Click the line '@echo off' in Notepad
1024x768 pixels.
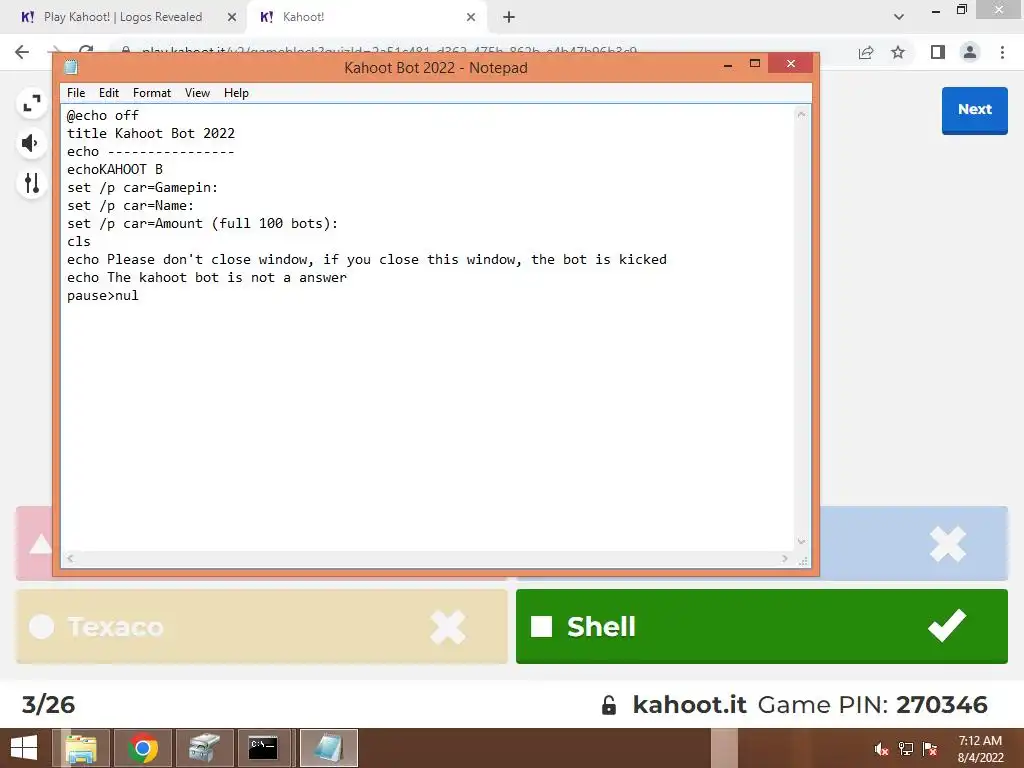[x=103, y=116]
